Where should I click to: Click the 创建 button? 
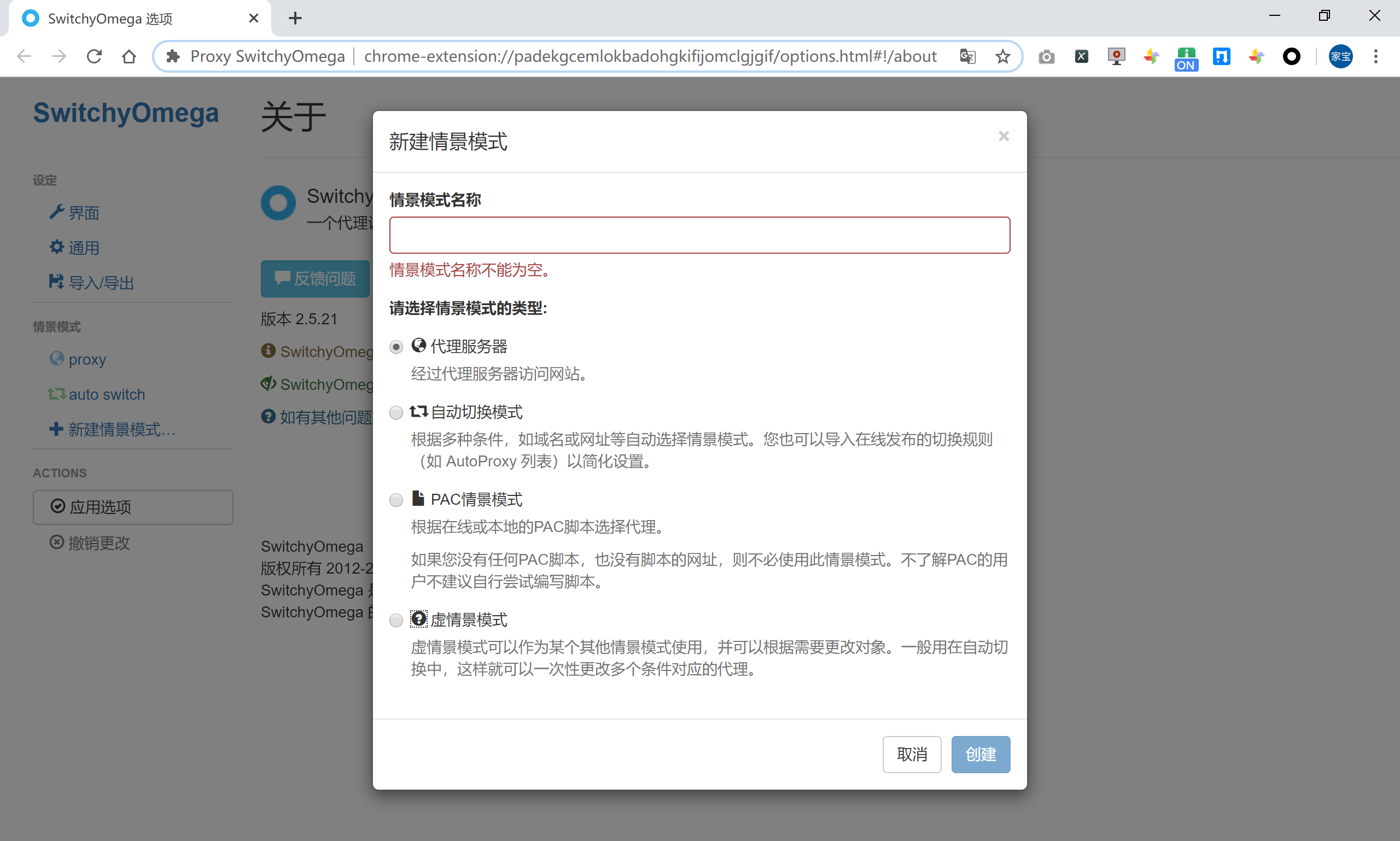[981, 754]
